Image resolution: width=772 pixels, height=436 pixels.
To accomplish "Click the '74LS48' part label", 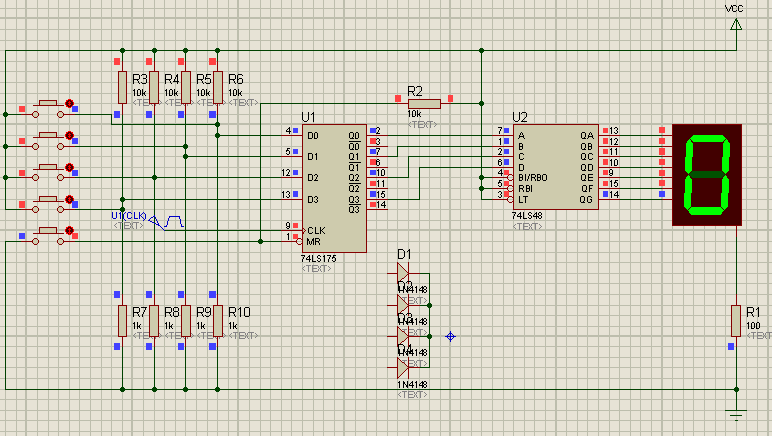I will (527, 216).
